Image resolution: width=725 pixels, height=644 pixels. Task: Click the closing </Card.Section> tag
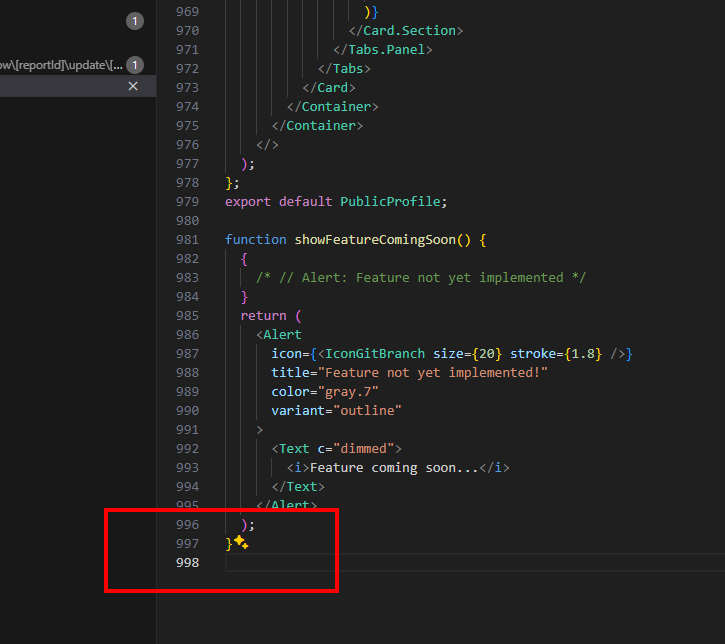(406, 31)
